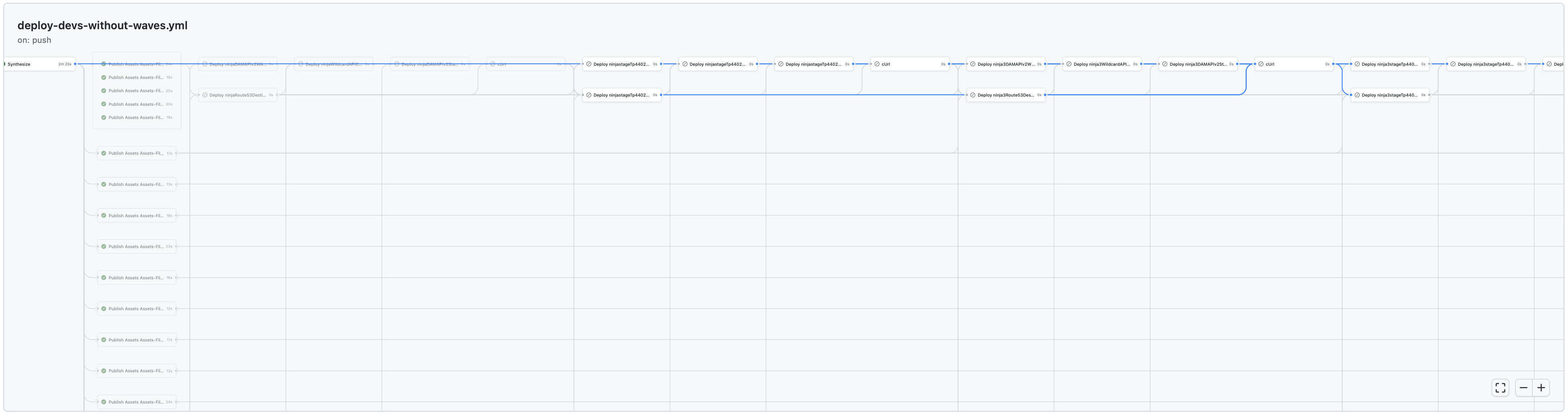Click skipped icon on ninja3Route53Des job

(973, 95)
